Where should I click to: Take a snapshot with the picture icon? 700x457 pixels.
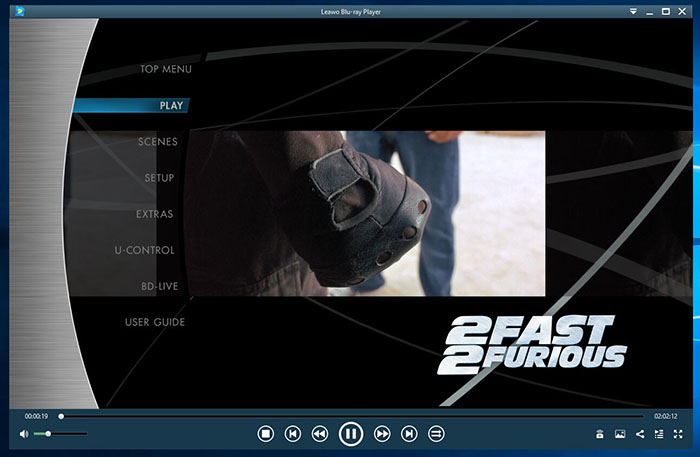tap(620, 434)
